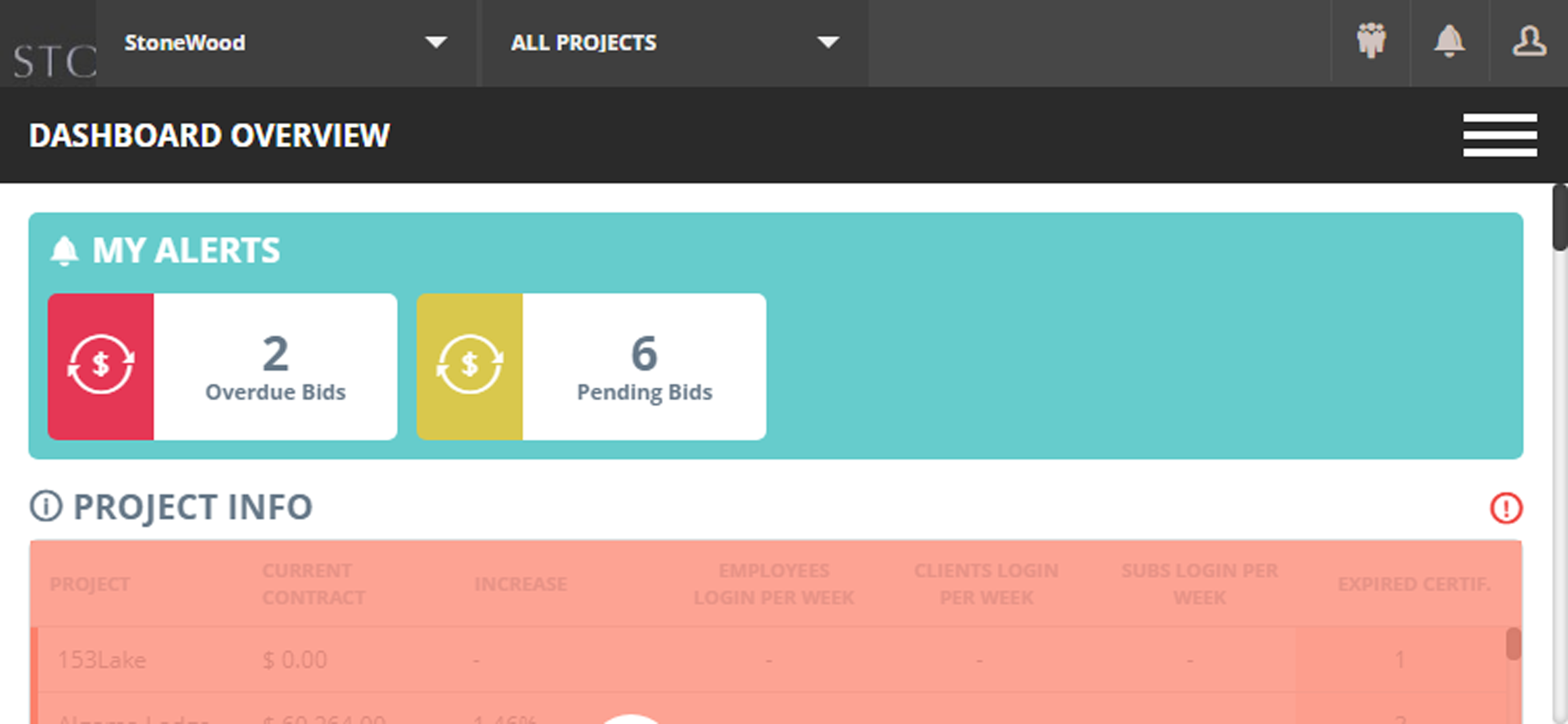Click expired certif. count 1 for 153Lake

click(1400, 659)
